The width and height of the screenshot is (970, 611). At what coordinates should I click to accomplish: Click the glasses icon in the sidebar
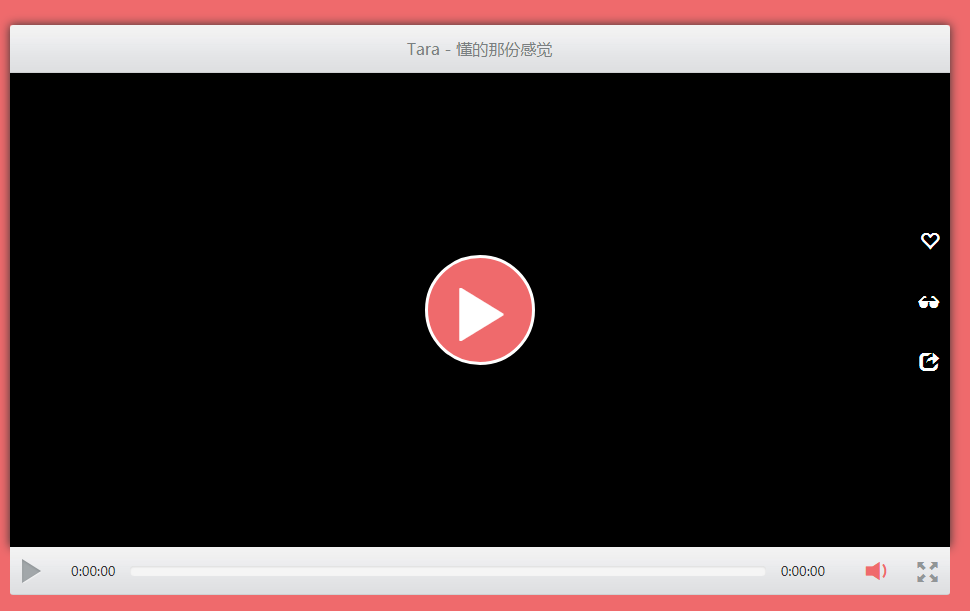929,301
